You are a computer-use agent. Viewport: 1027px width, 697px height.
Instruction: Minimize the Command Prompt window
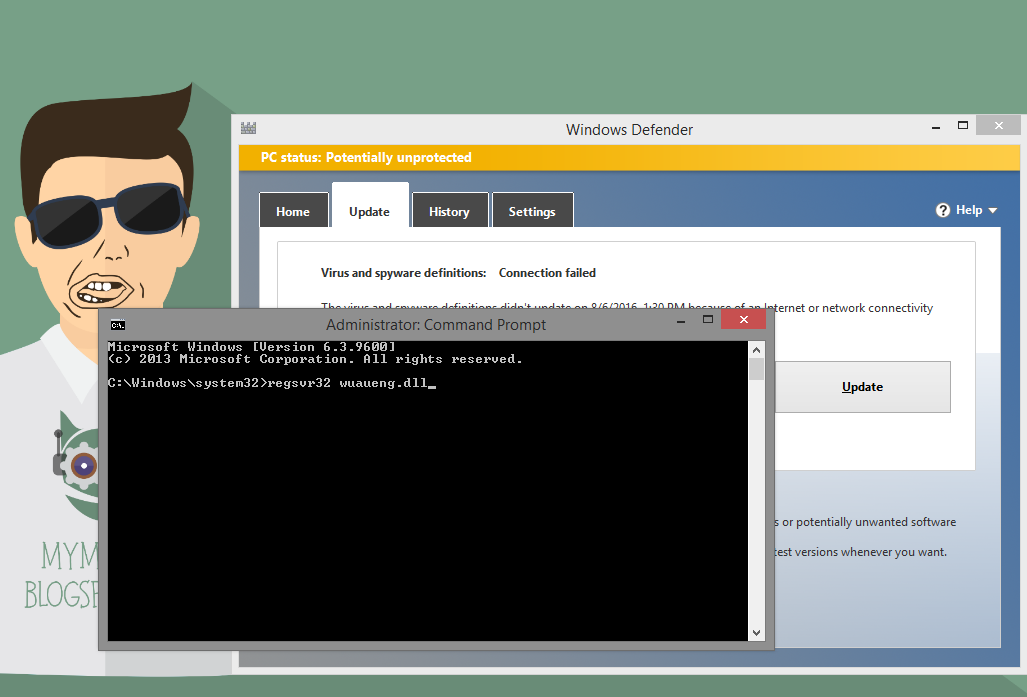click(x=681, y=320)
